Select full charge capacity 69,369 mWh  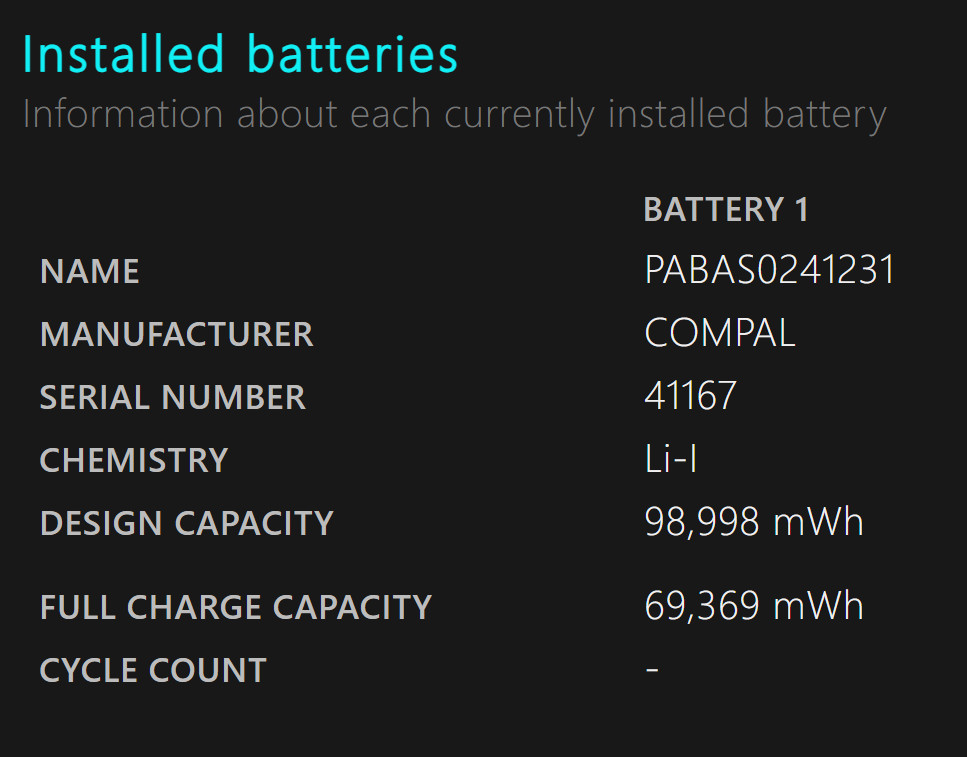(754, 606)
